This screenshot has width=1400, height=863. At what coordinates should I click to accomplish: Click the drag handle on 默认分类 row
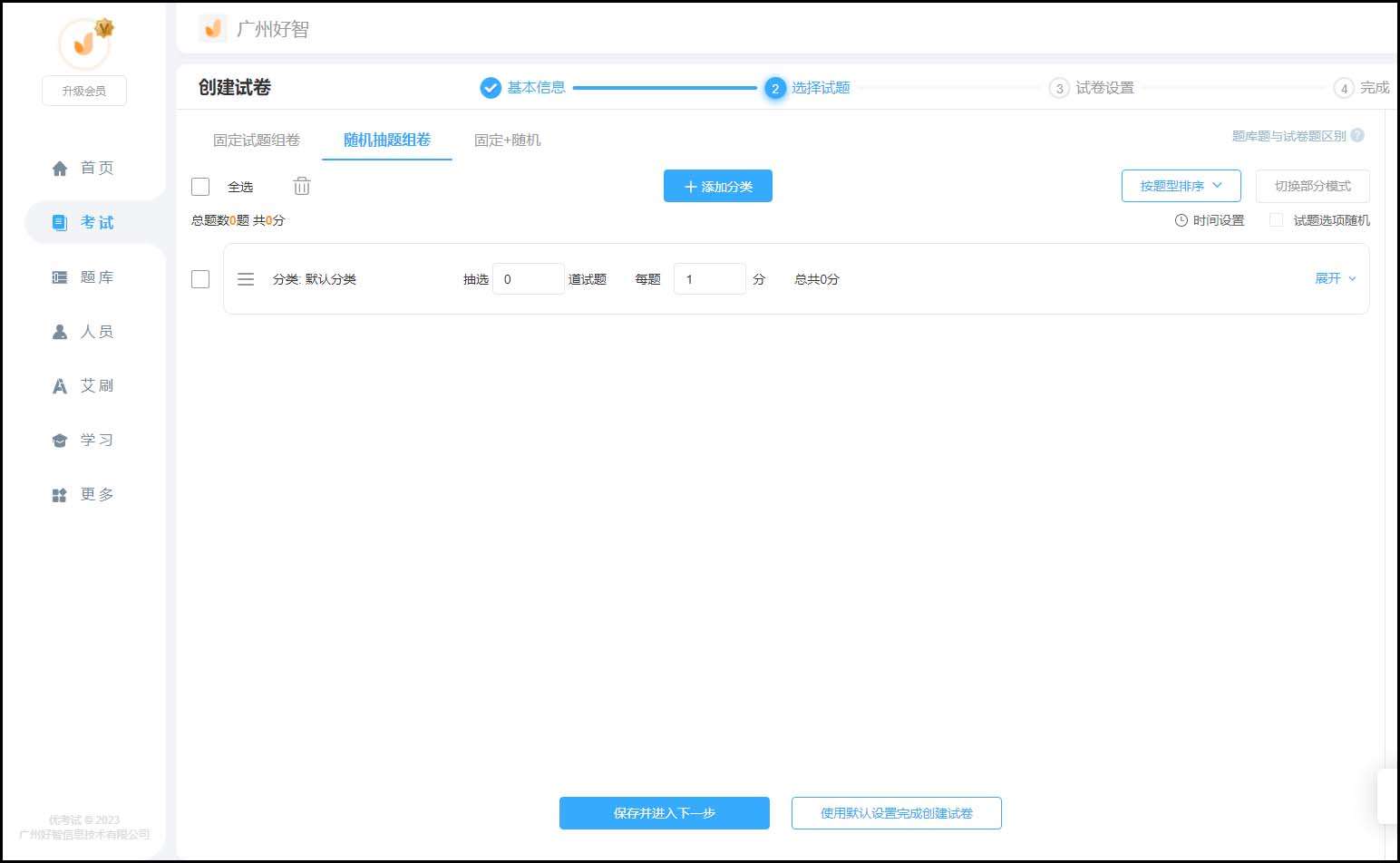[x=246, y=279]
